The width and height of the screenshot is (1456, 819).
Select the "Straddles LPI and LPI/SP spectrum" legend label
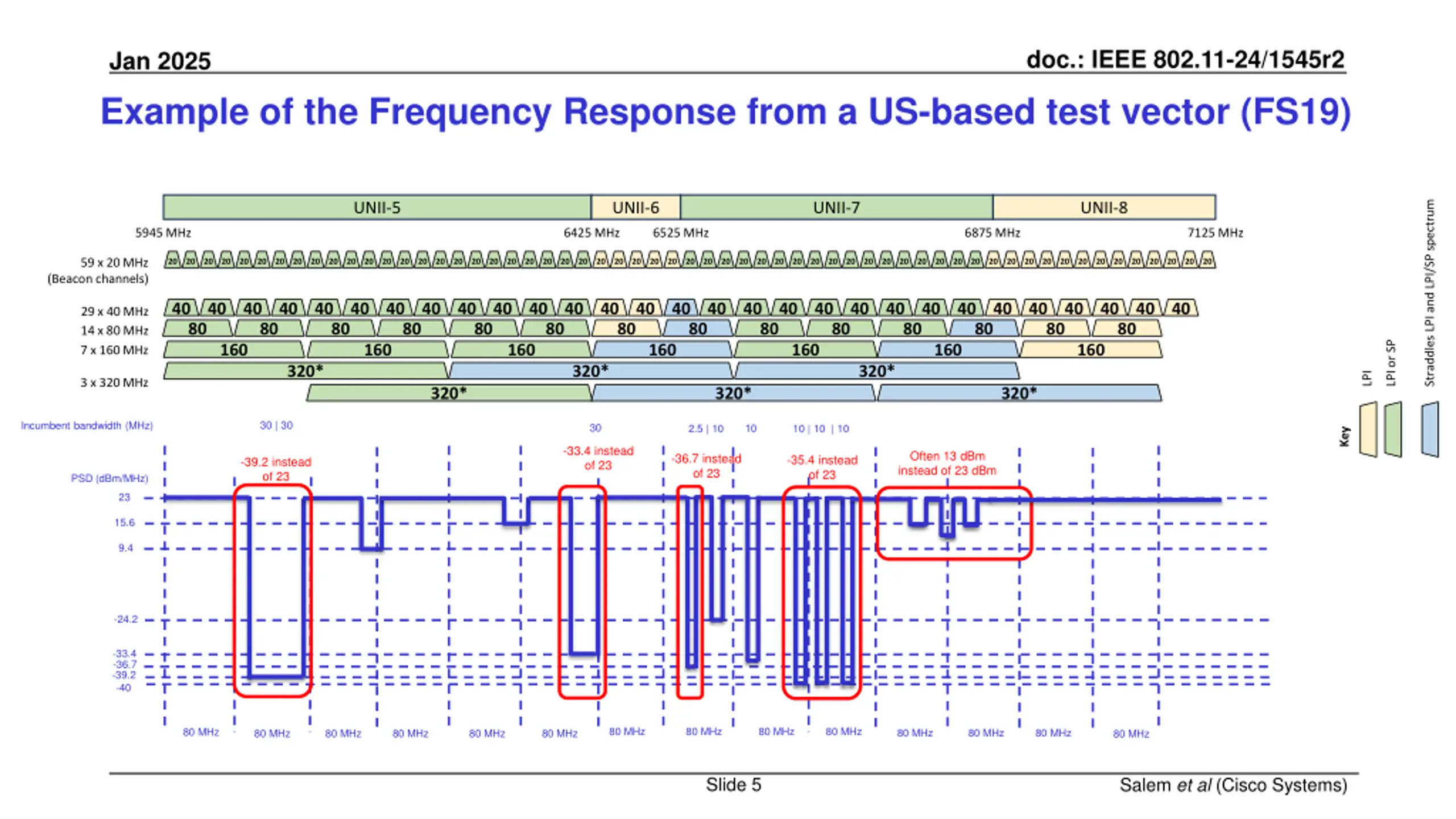[1430, 293]
